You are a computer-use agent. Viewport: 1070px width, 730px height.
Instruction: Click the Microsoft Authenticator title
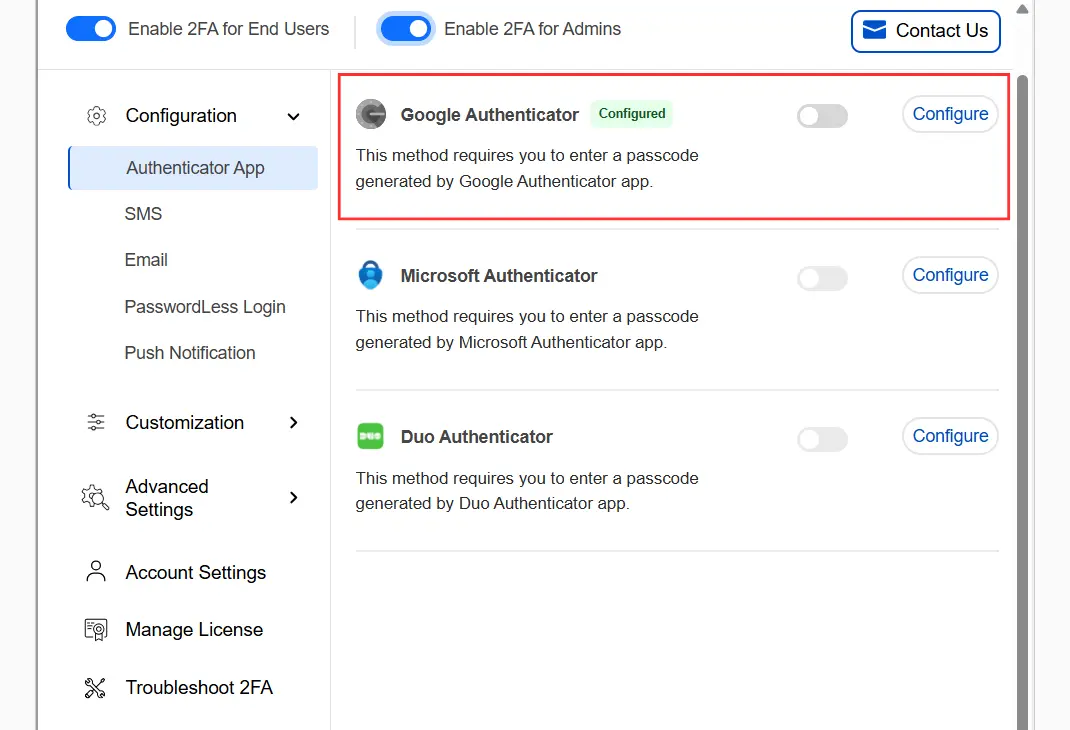[499, 276]
